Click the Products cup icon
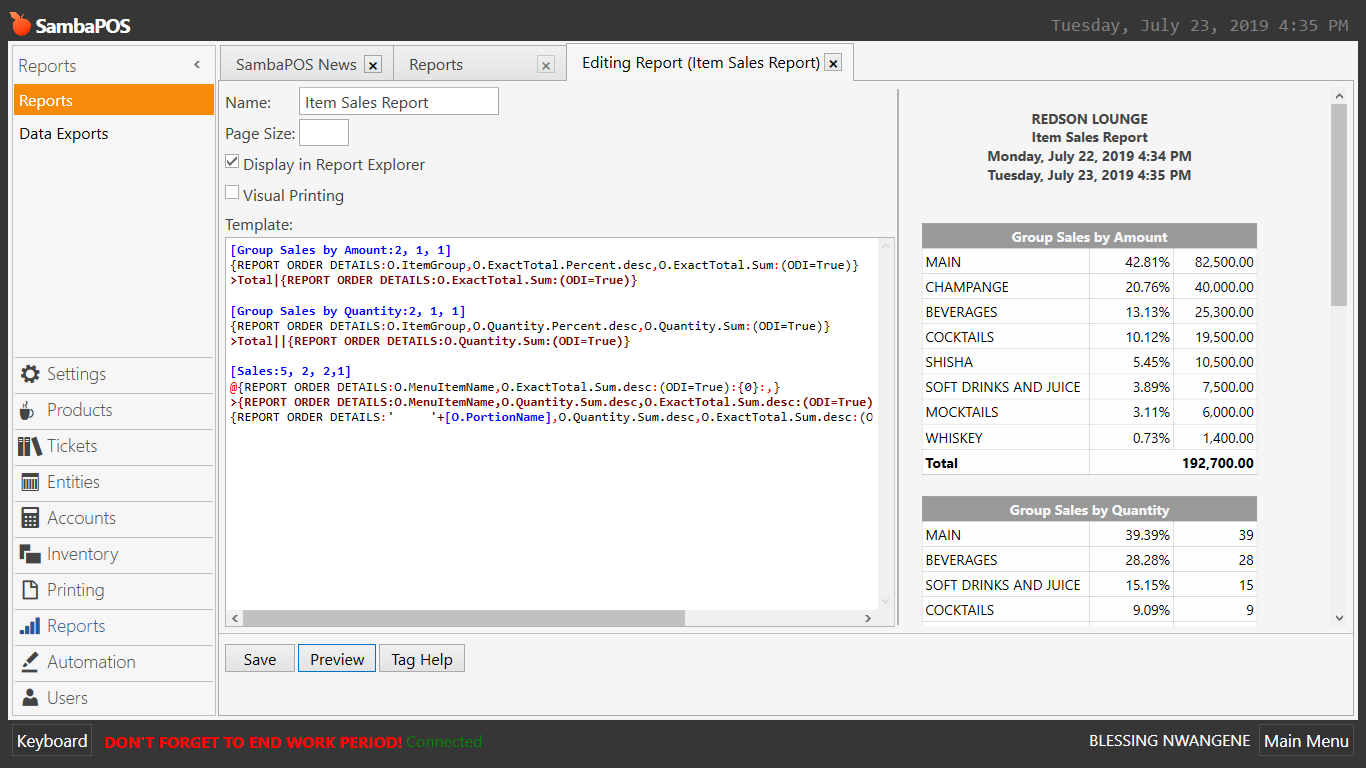This screenshot has width=1366, height=768. 28,410
